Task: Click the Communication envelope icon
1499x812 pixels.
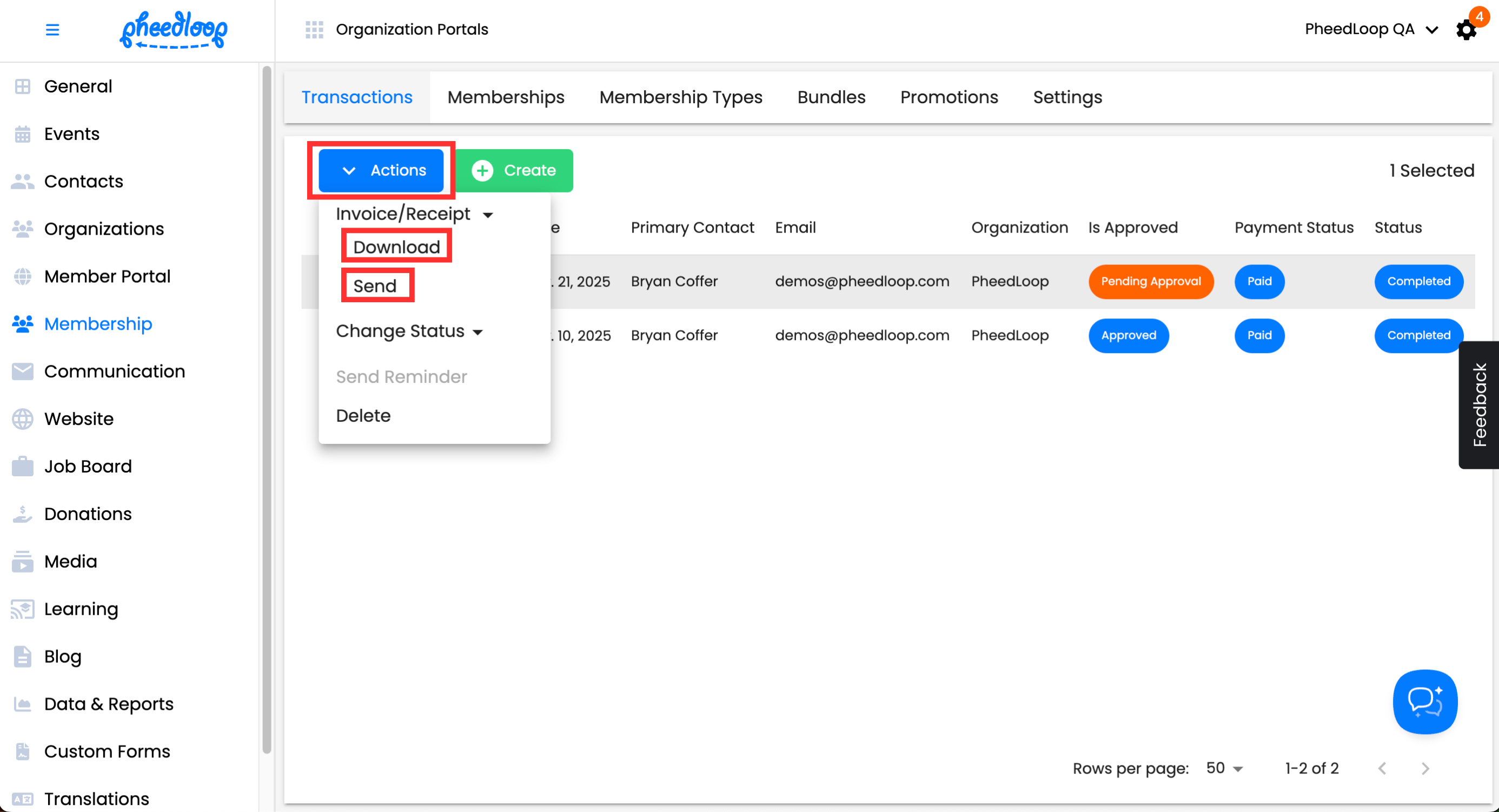Action: [23, 371]
